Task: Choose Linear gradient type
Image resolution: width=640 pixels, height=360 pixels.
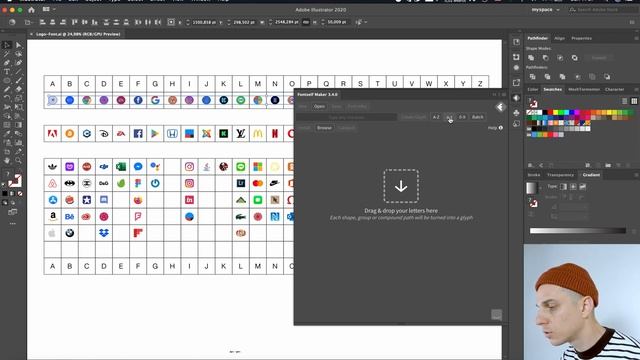Action: click(x=563, y=187)
